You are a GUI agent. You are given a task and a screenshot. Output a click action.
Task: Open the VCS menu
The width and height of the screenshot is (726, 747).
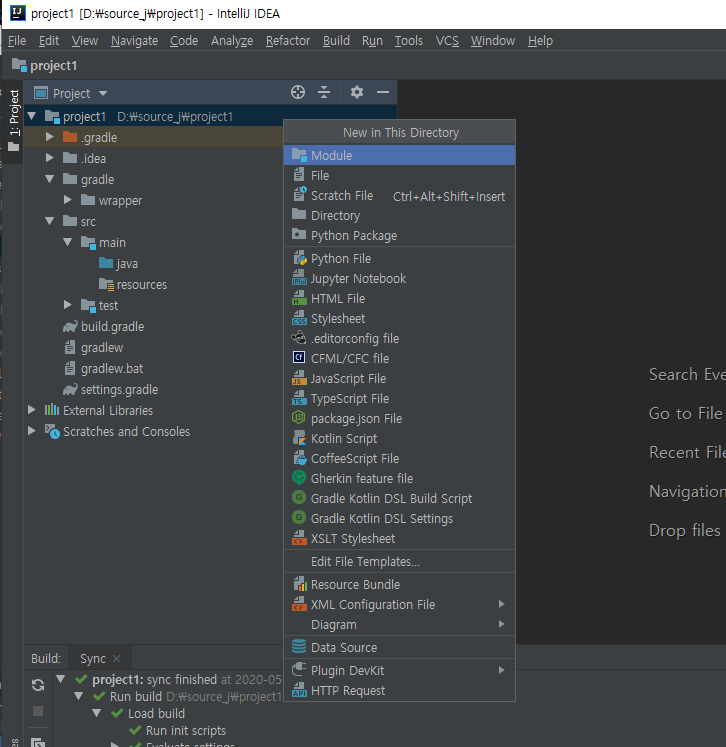point(447,41)
